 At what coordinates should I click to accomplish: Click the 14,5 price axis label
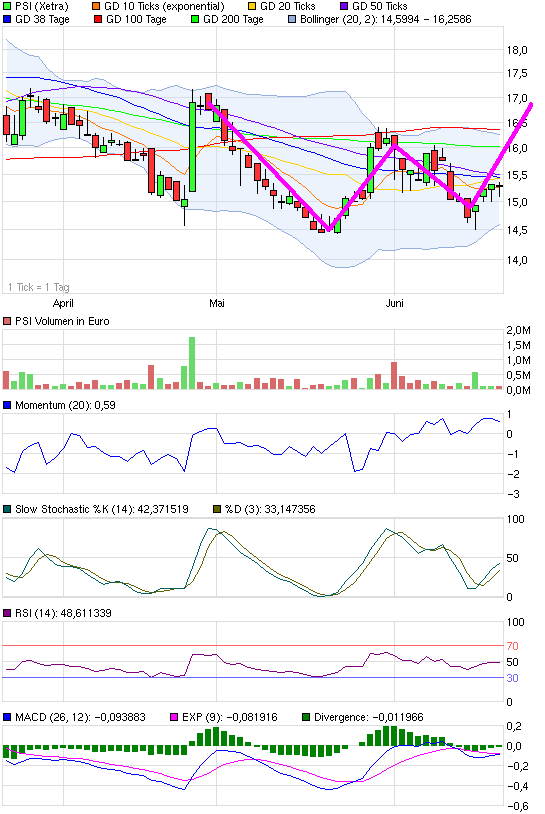(517, 230)
